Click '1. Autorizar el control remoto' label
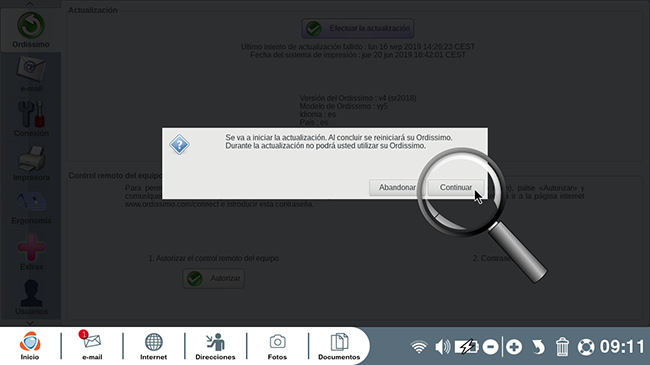This screenshot has height=365, width=650. pos(213,258)
